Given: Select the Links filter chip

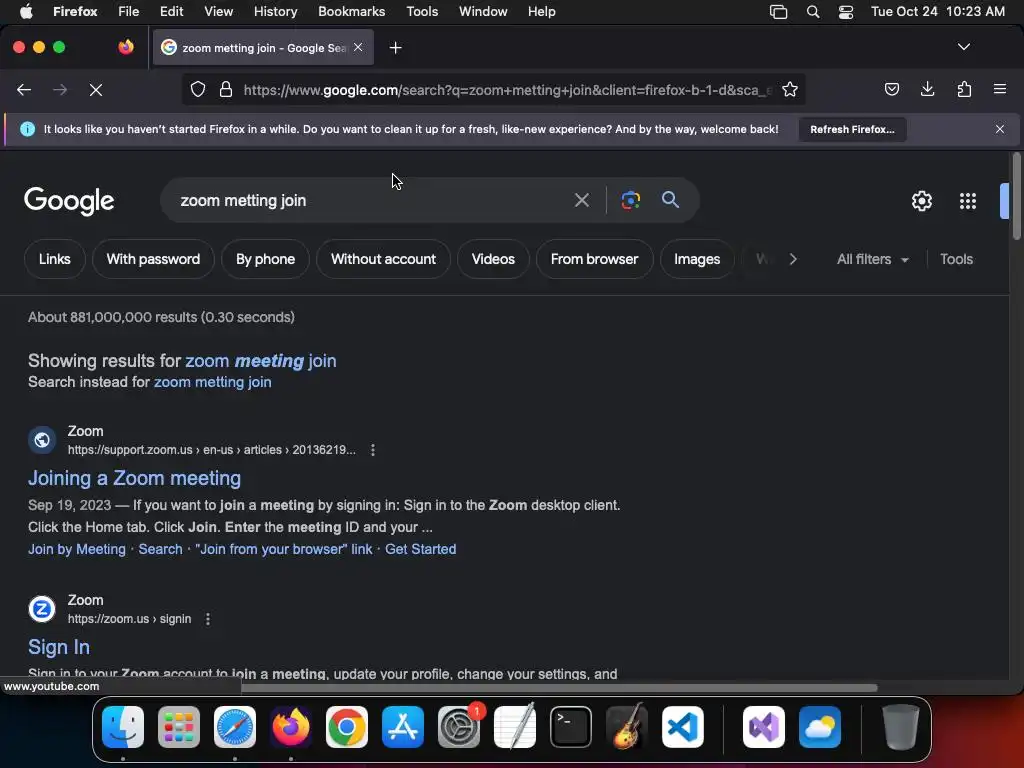Looking at the screenshot, I should pos(54,259).
